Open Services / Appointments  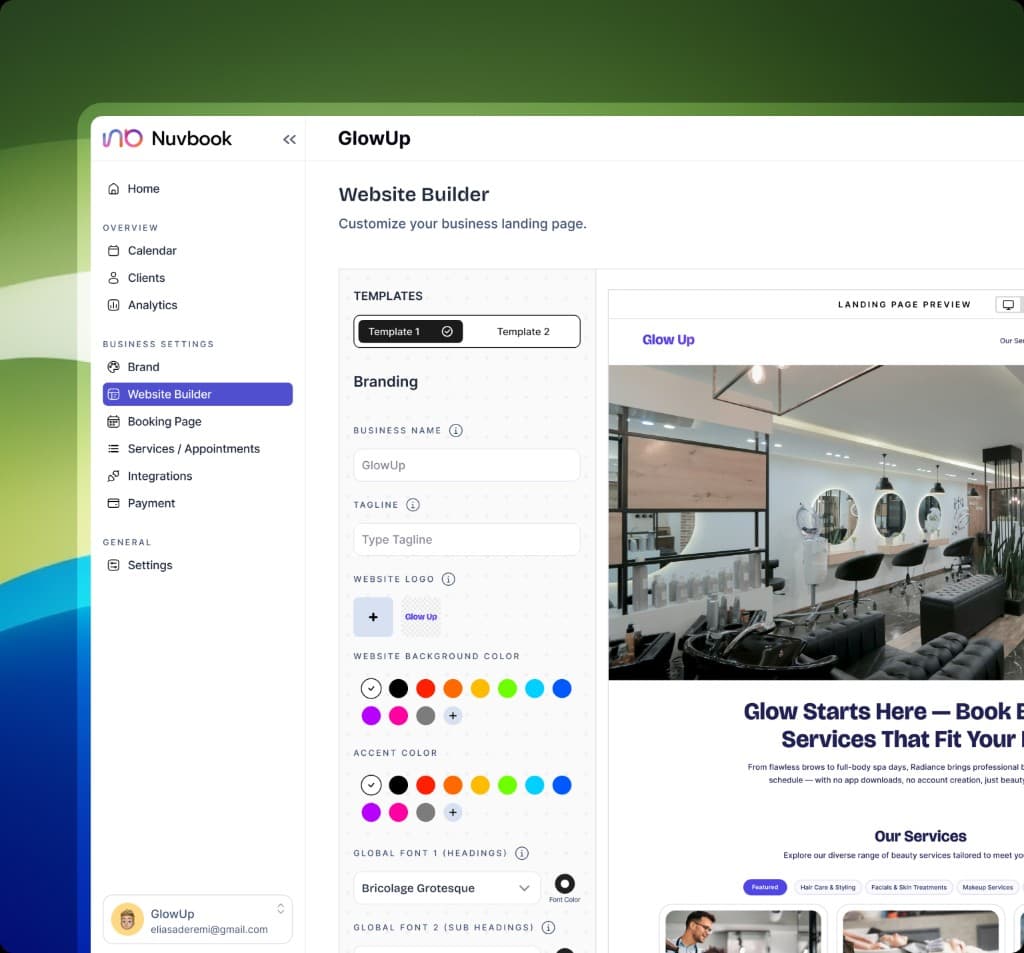197,449
